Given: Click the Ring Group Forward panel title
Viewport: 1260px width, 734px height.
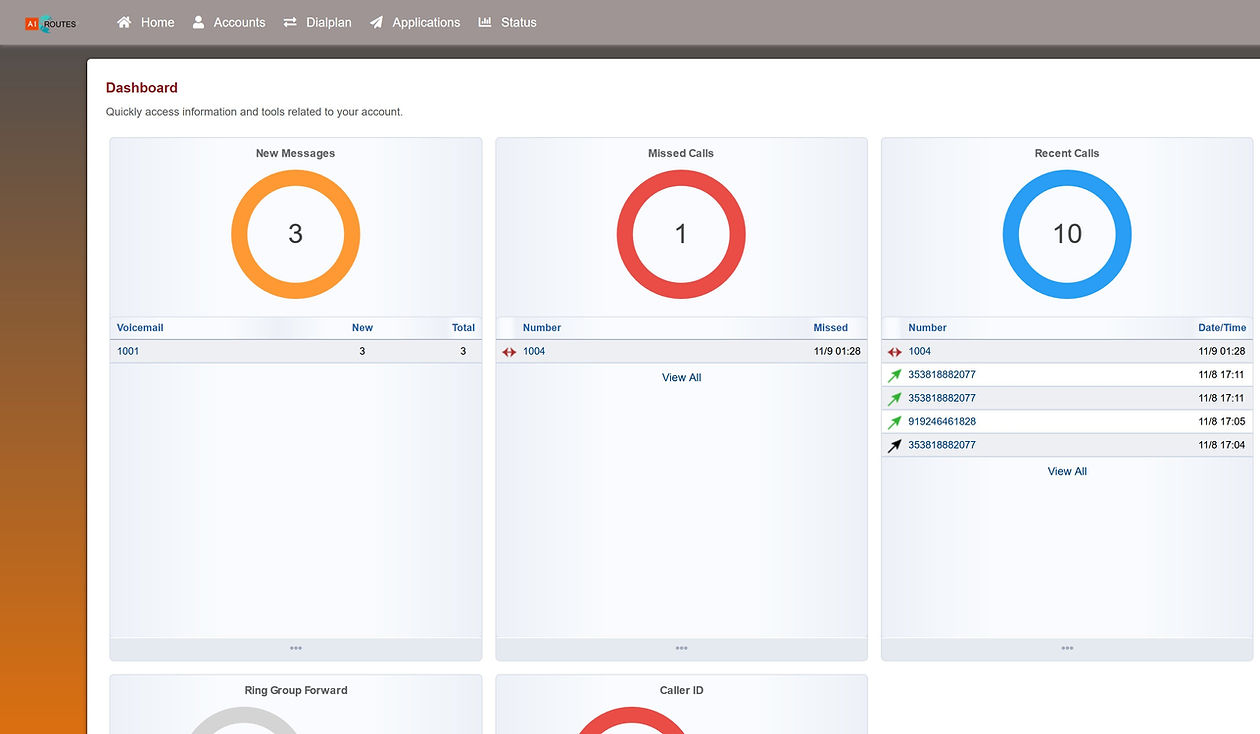Looking at the screenshot, I should tap(296, 690).
